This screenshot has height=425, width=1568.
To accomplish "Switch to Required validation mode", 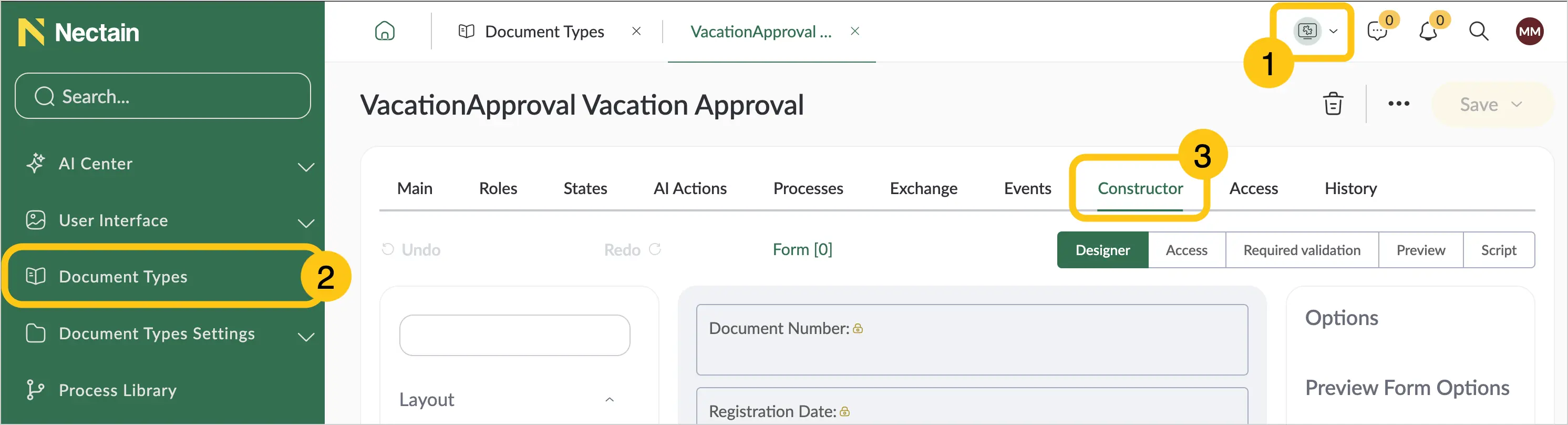I will [x=1302, y=250].
